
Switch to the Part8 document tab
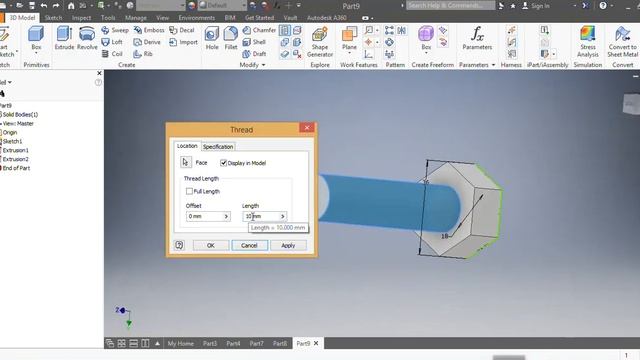tap(280, 344)
